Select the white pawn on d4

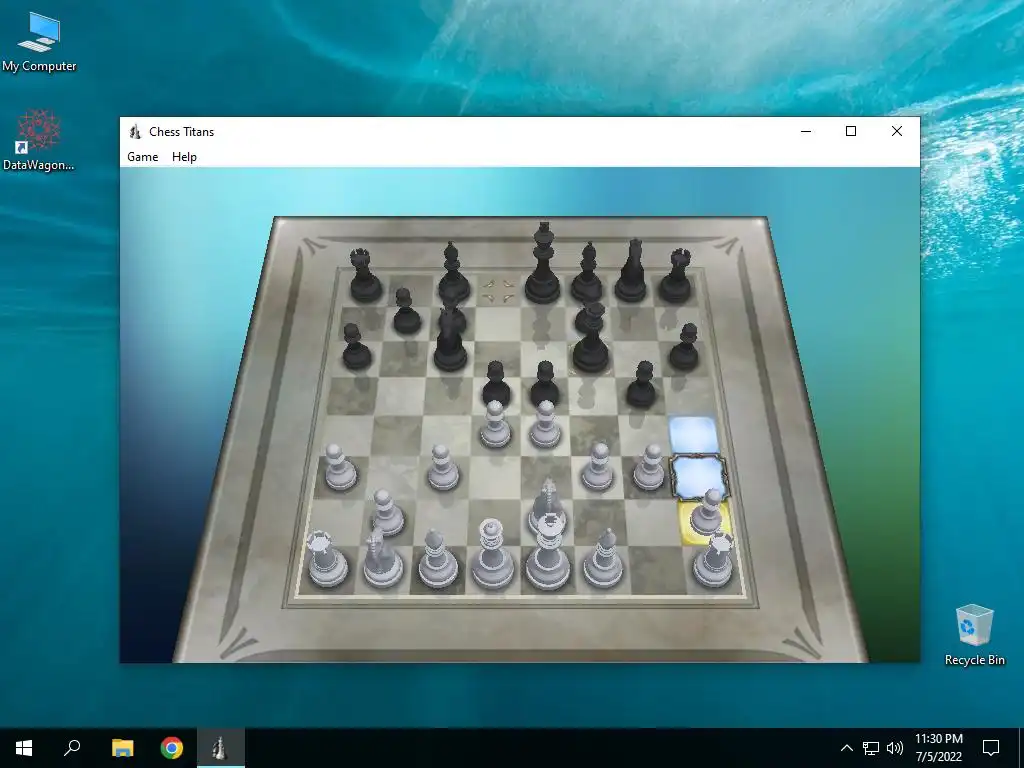tap(495, 424)
